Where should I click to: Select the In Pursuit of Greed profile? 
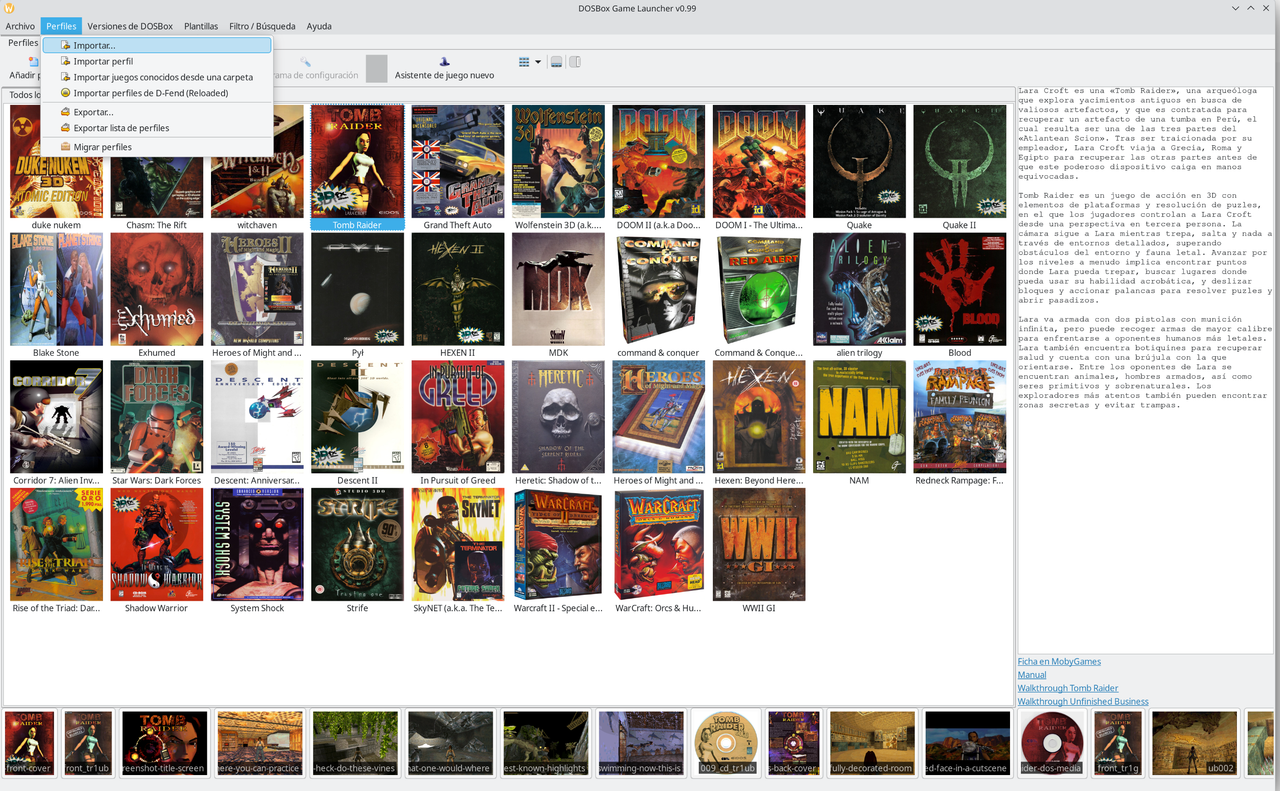[457, 423]
